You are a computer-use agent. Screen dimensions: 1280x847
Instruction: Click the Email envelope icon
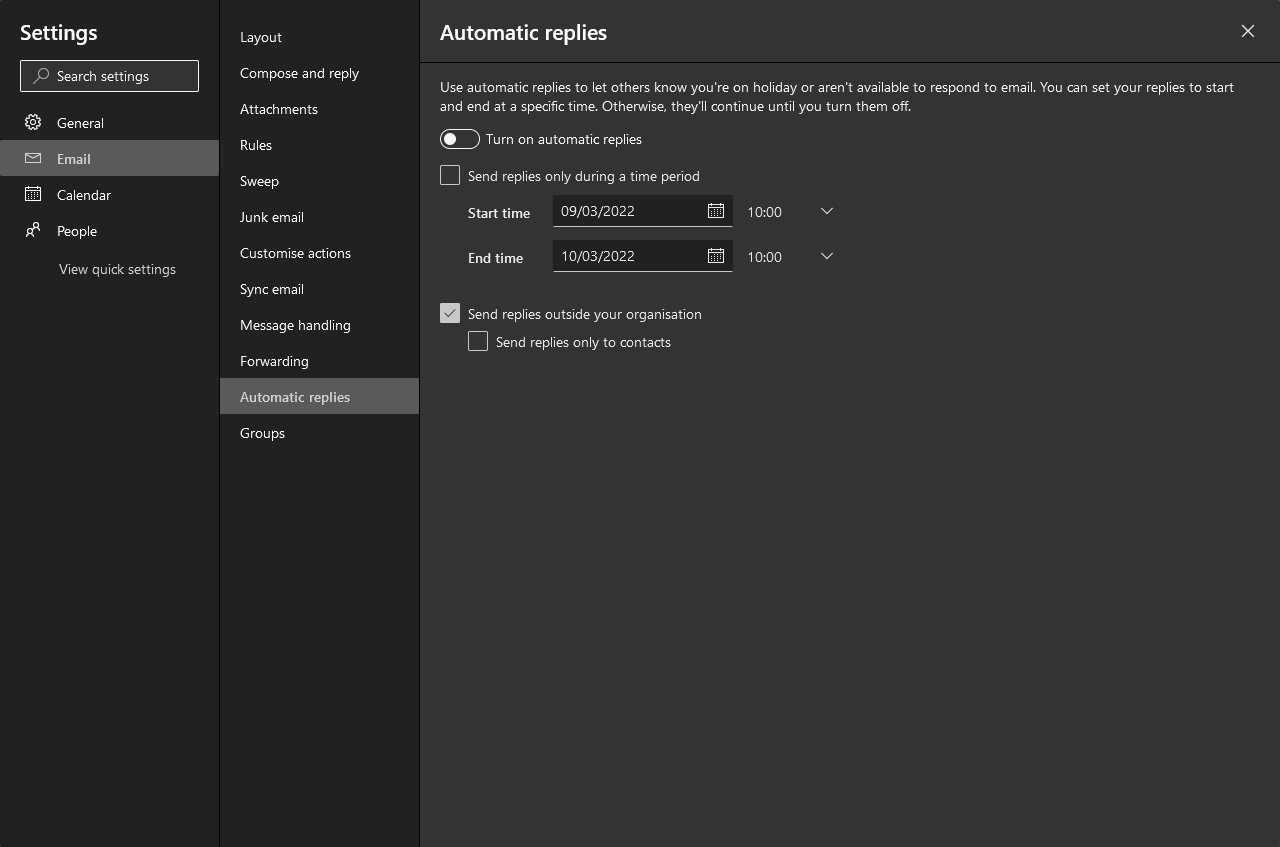tap(33, 158)
